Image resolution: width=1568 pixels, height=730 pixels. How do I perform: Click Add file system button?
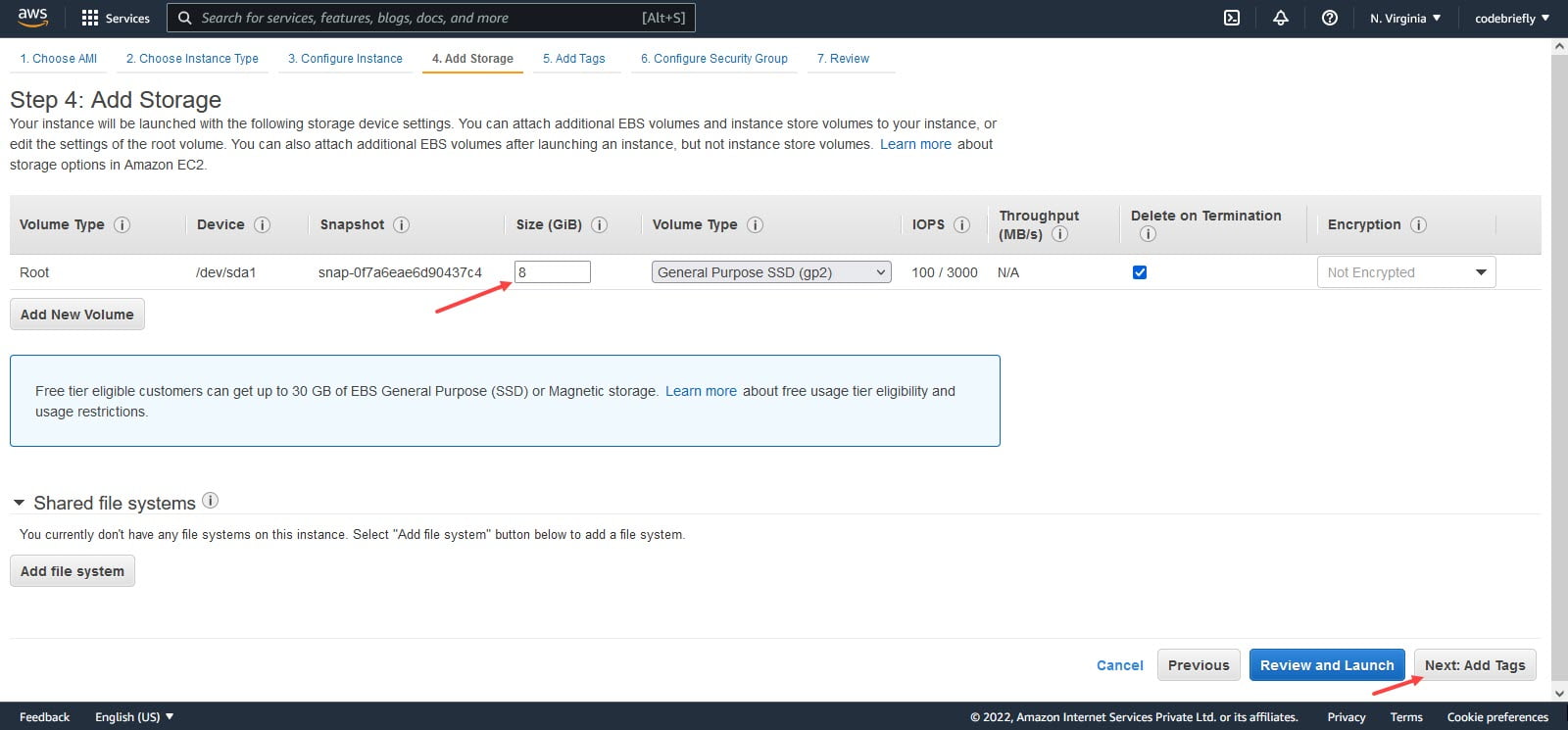[x=73, y=571]
